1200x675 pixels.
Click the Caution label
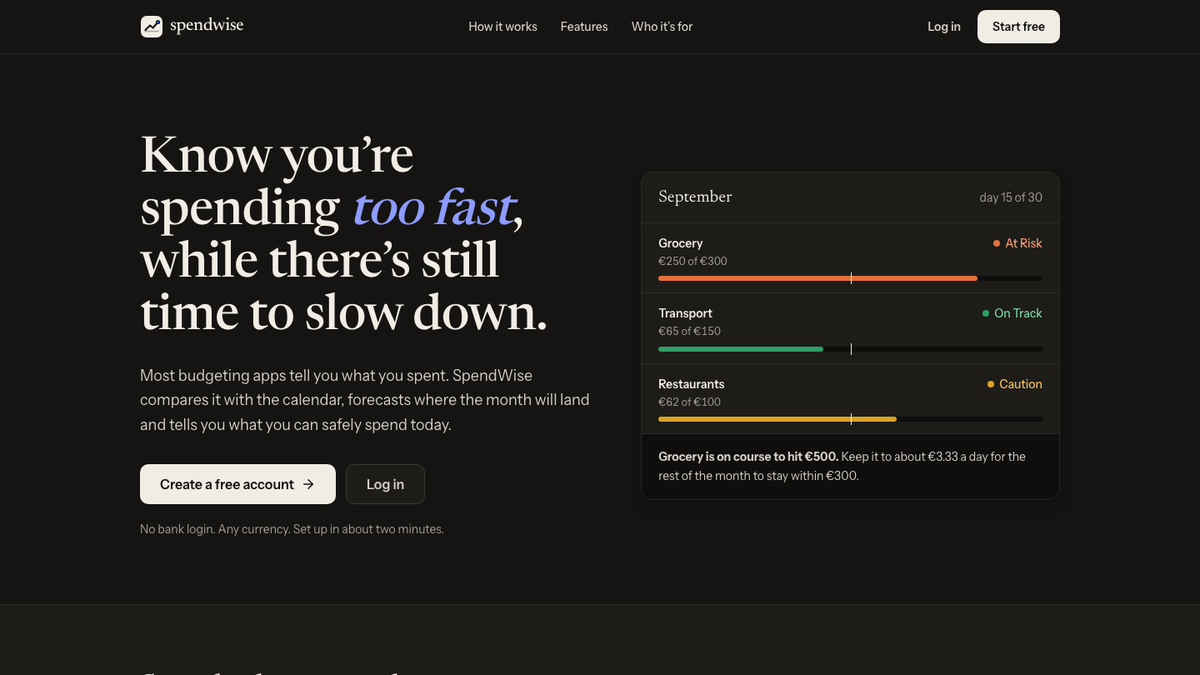1020,384
